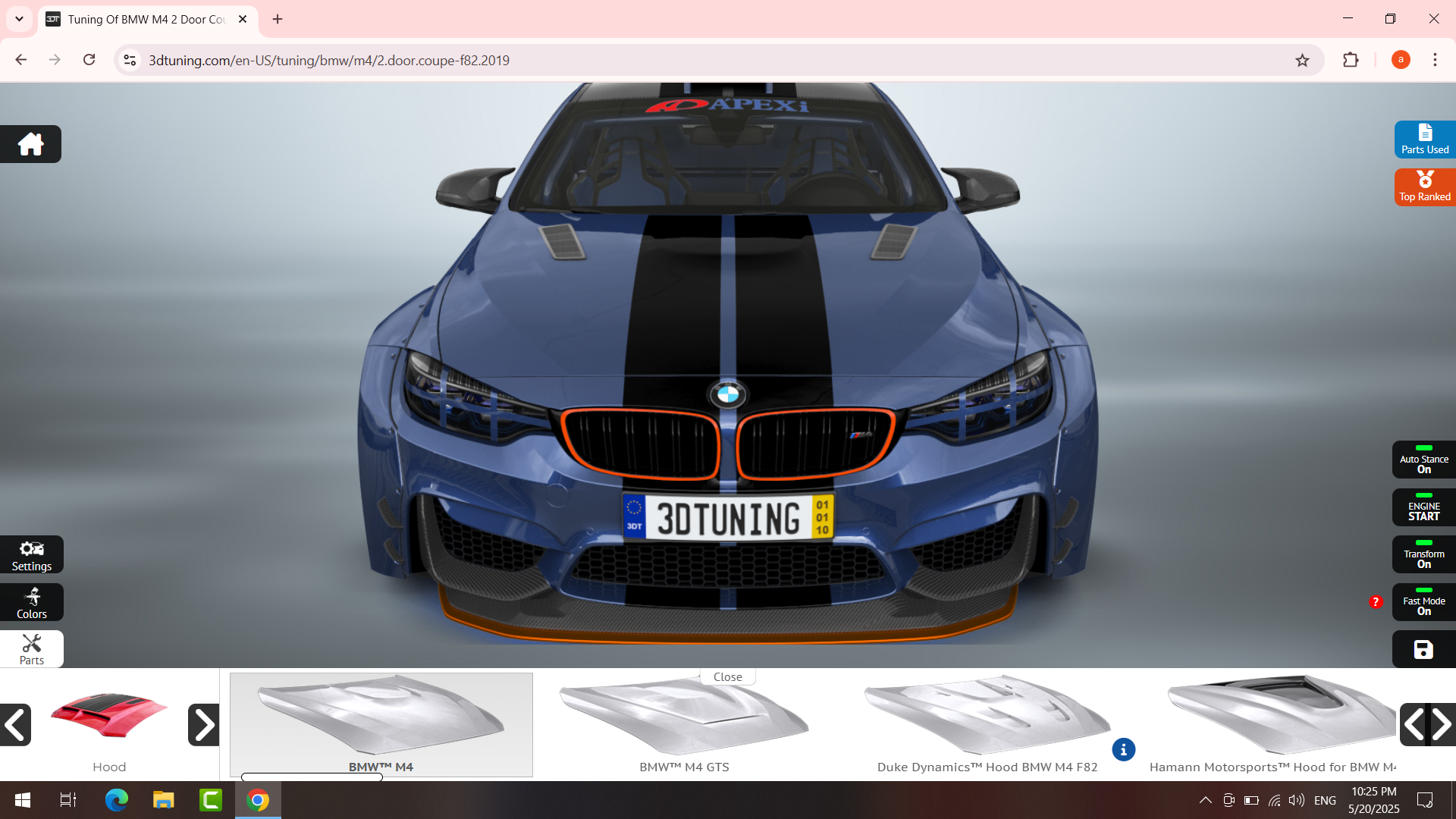Close the parts selection panel

tap(727, 676)
